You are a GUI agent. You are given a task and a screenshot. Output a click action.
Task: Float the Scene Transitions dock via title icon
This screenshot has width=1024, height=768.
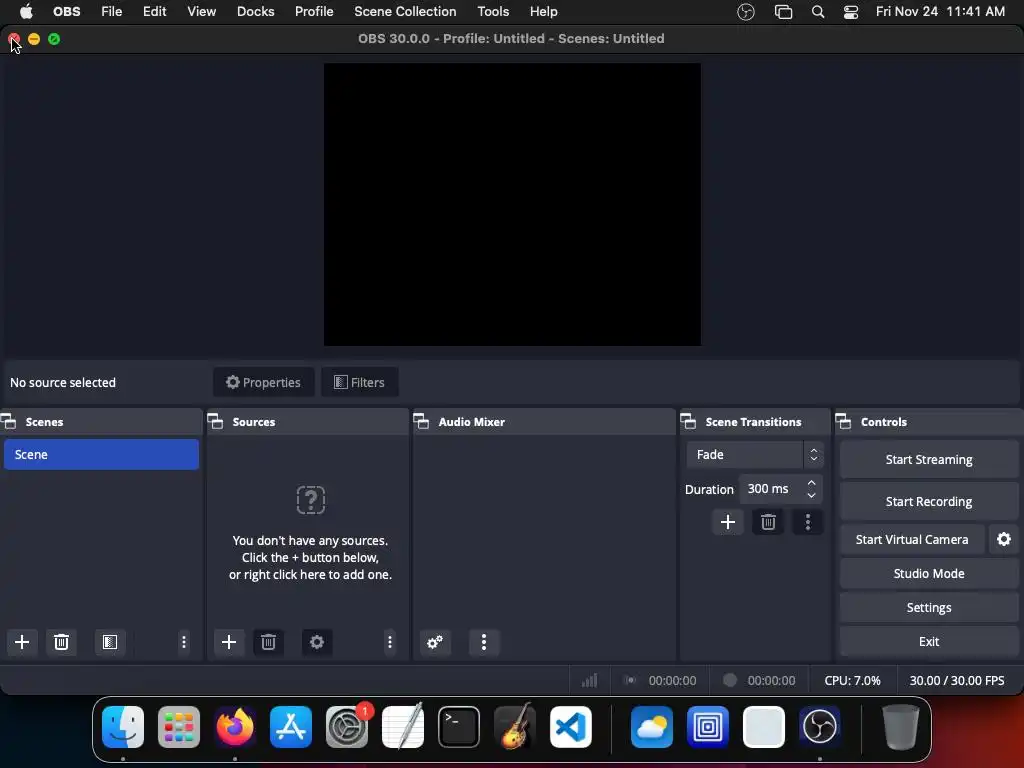(688, 421)
